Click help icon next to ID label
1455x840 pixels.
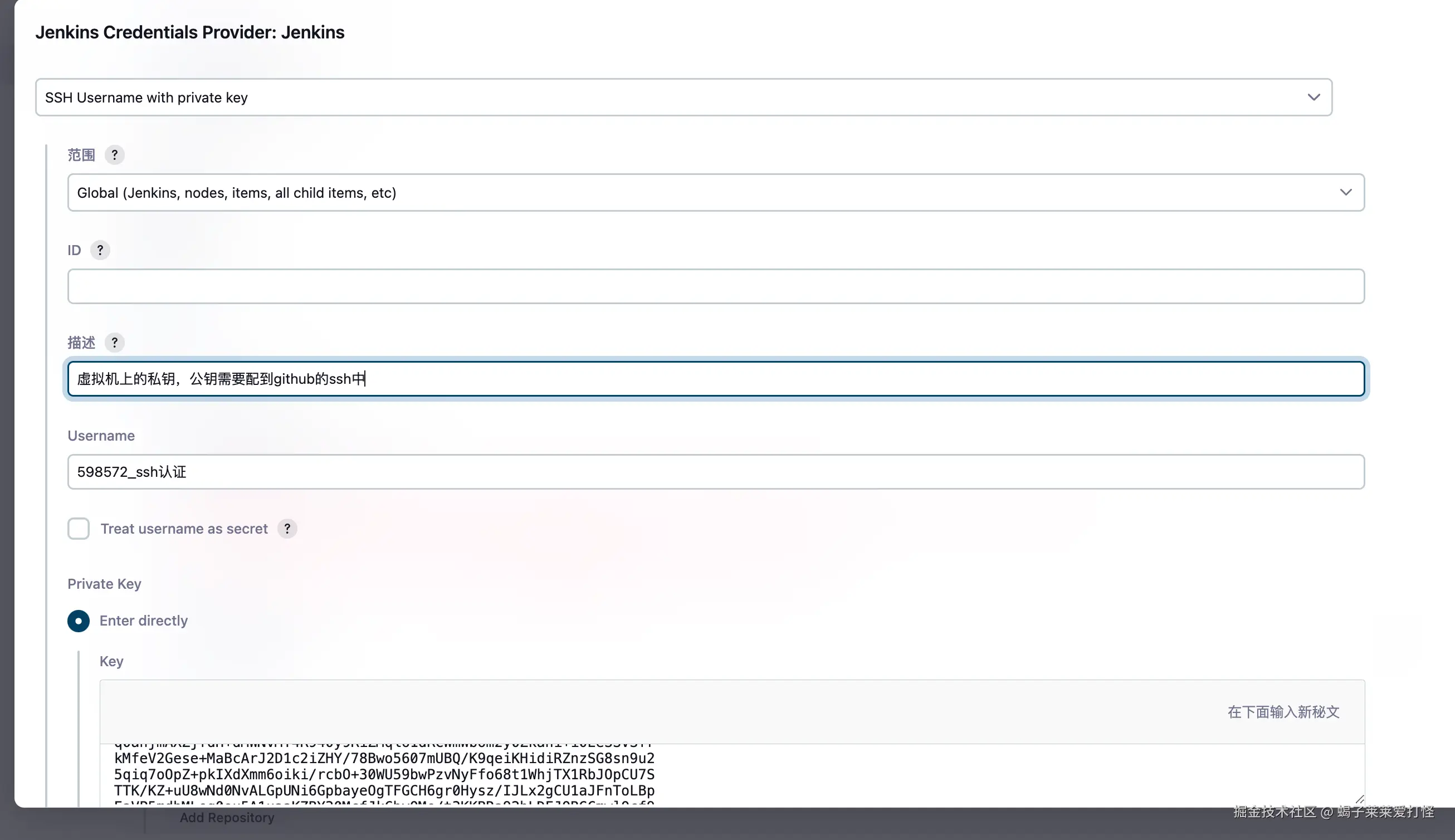pyautogui.click(x=100, y=250)
